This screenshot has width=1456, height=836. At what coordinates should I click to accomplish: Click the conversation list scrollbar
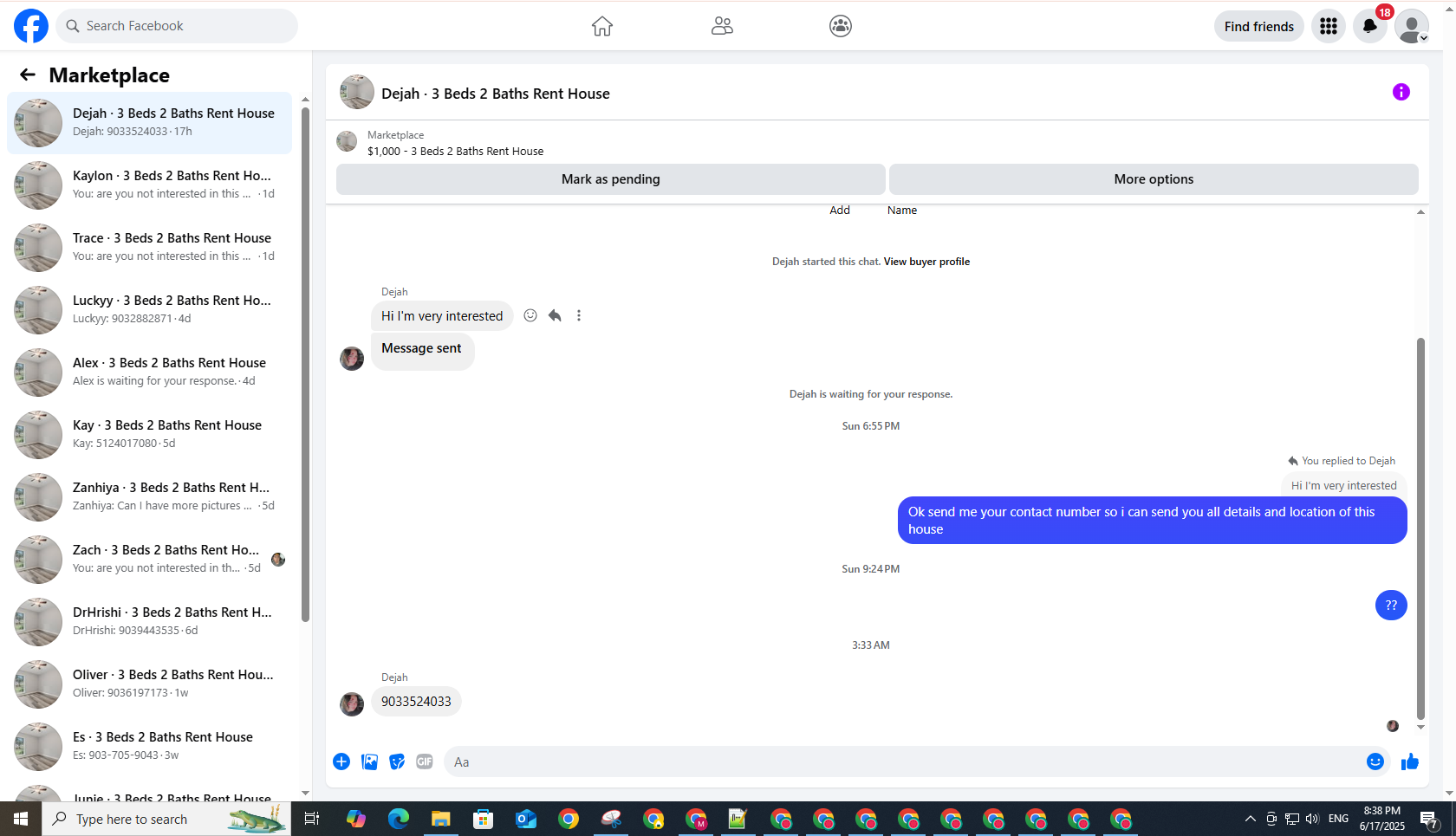[305, 364]
